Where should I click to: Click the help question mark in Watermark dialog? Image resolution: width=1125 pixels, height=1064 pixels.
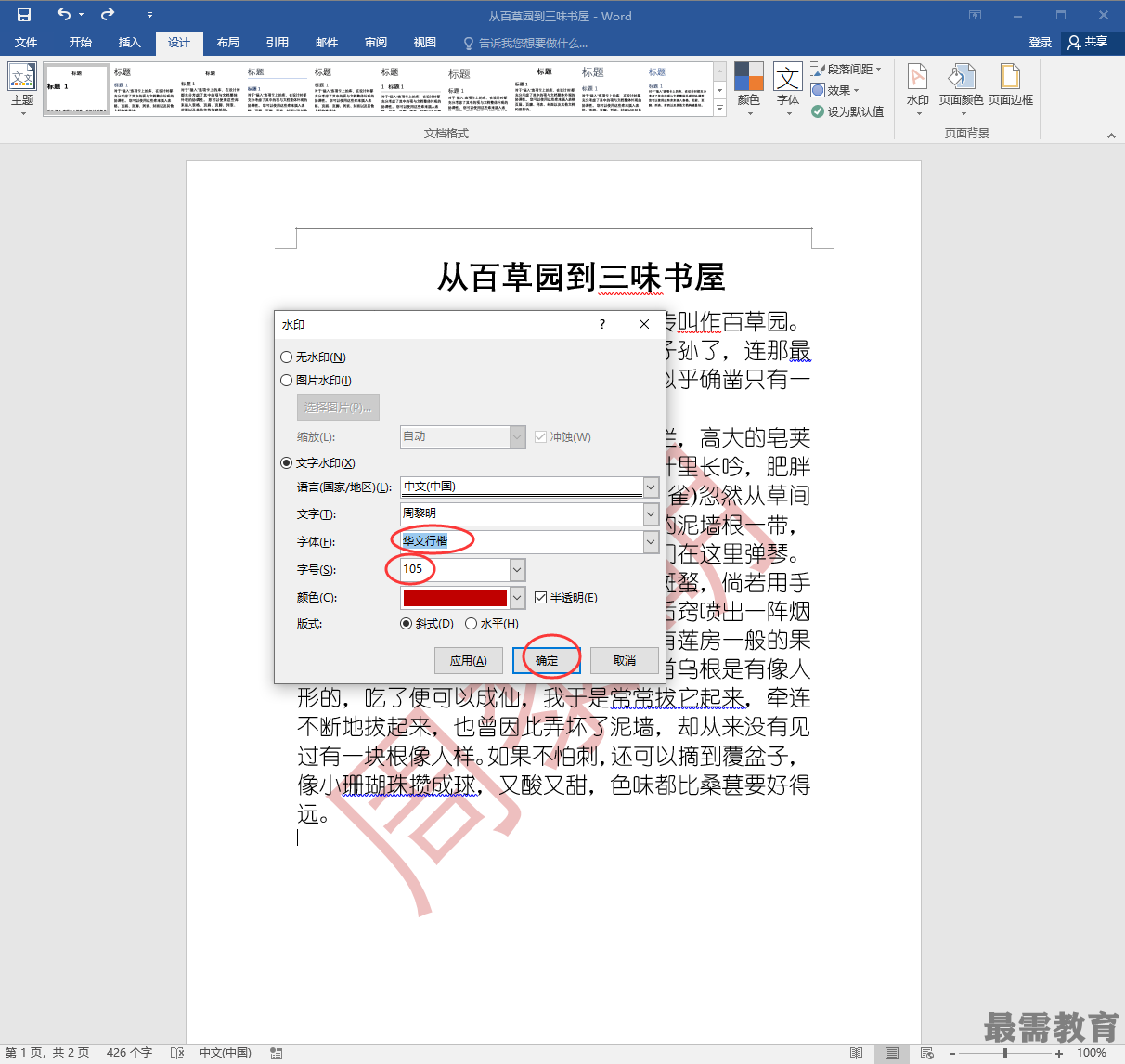tap(602, 324)
